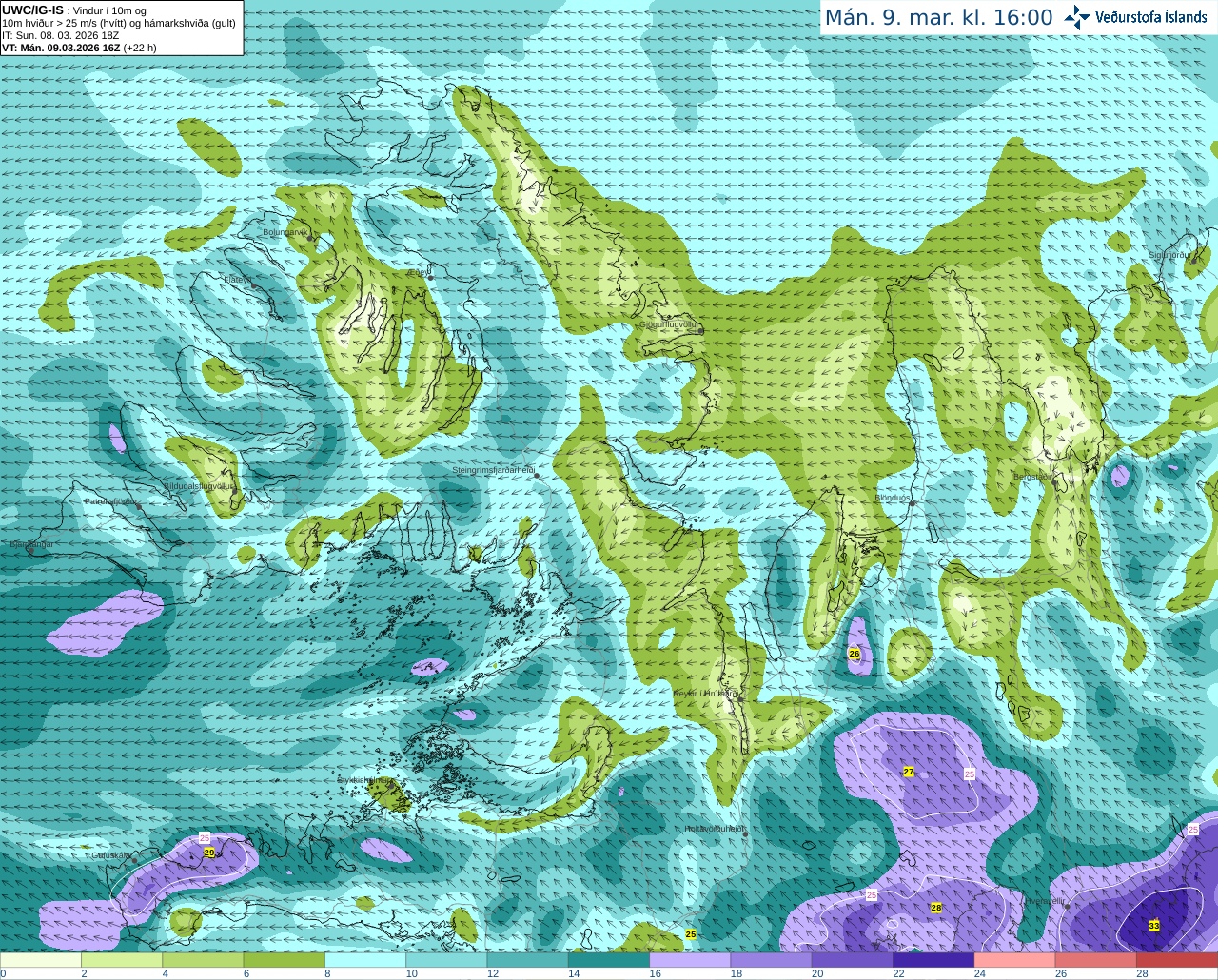Select the 0–2 pale yellow legend swatch
Viewport: 1218px width, 980px height.
point(41,960)
